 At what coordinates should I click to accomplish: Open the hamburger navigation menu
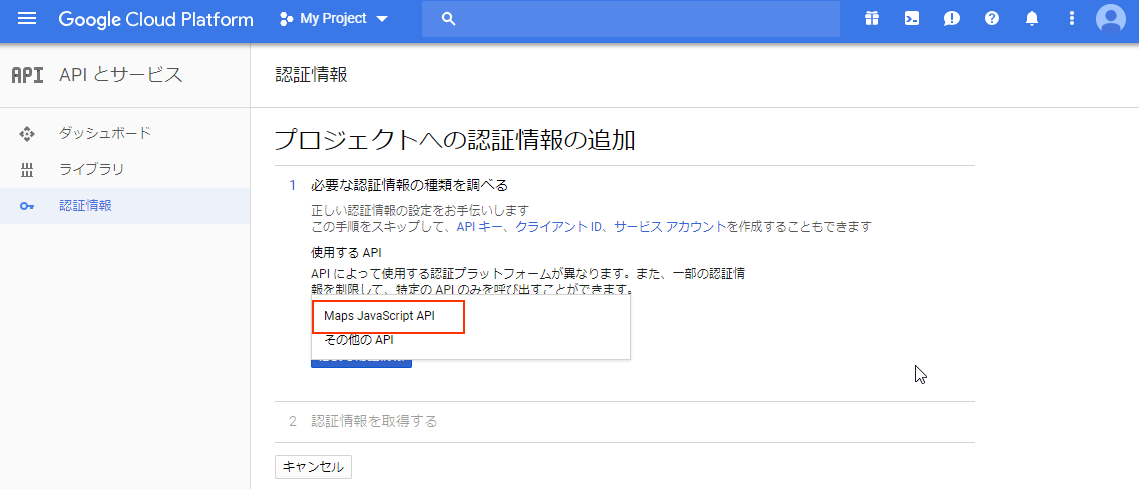coord(27,18)
